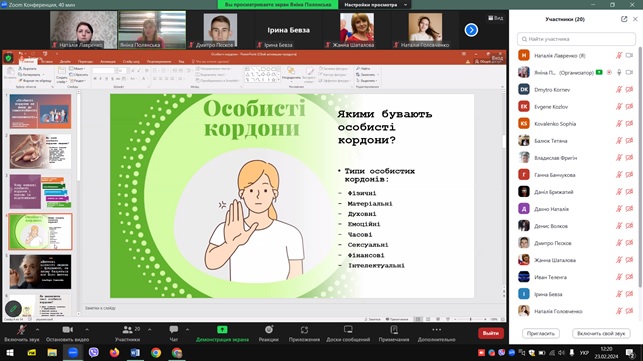
Task: Open the Notes (Примечания) icon
Action: (394, 334)
